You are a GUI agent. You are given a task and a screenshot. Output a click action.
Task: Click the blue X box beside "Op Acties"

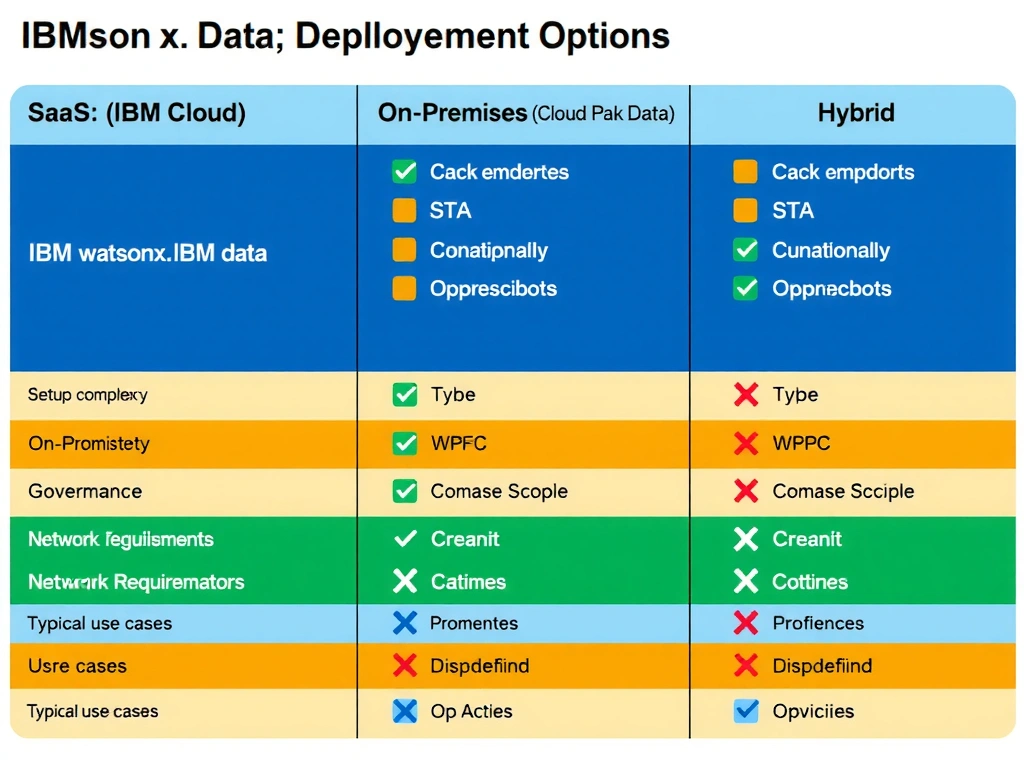pyautogui.click(x=405, y=711)
